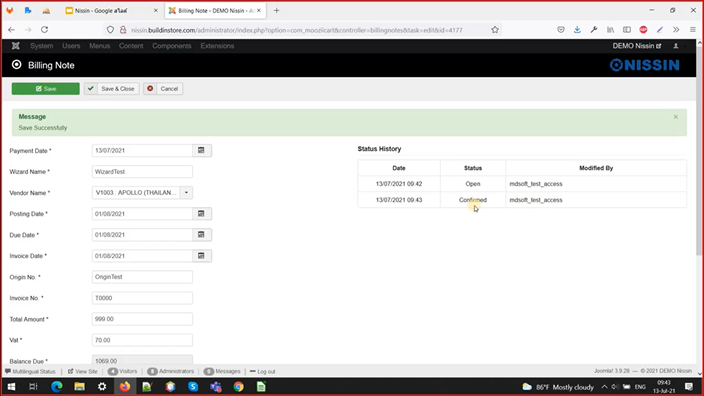Bookmark this page with the star icon

point(495,30)
